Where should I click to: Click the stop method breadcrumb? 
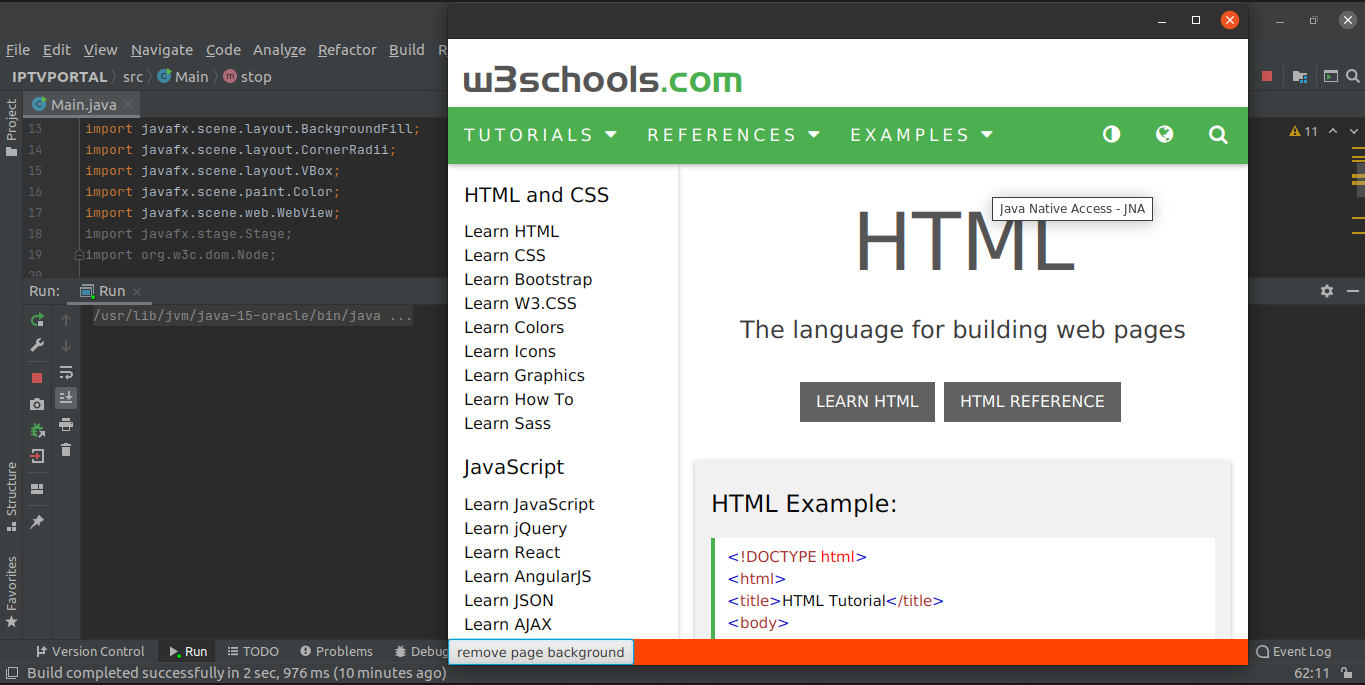coord(247,76)
